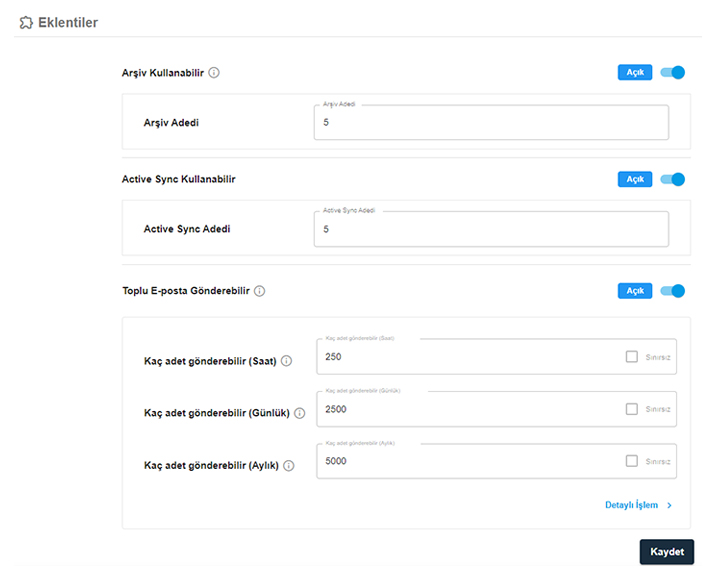This screenshot has height=581, width=716.
Task: Toggle the Arşiv Kullanabilir switch
Action: (673, 73)
